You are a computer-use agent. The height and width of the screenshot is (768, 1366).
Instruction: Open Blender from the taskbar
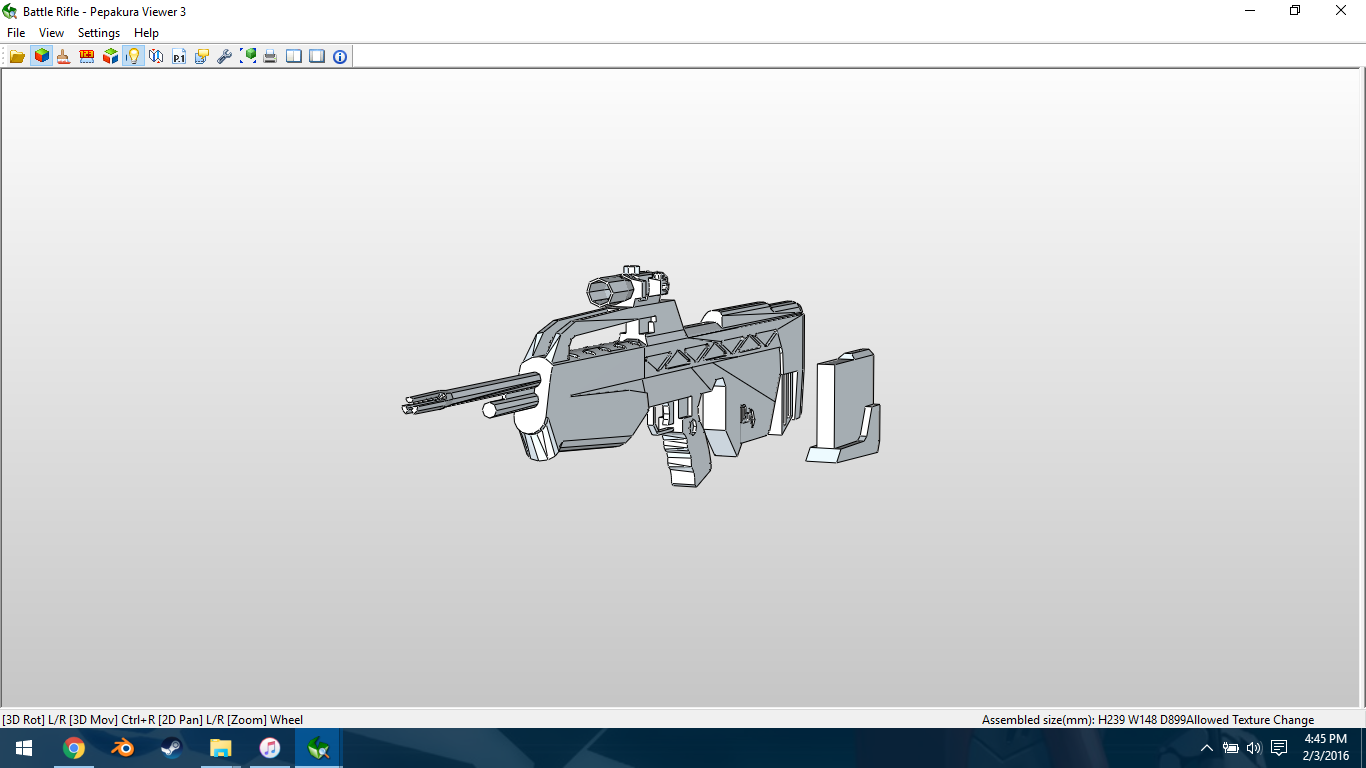[x=123, y=748]
